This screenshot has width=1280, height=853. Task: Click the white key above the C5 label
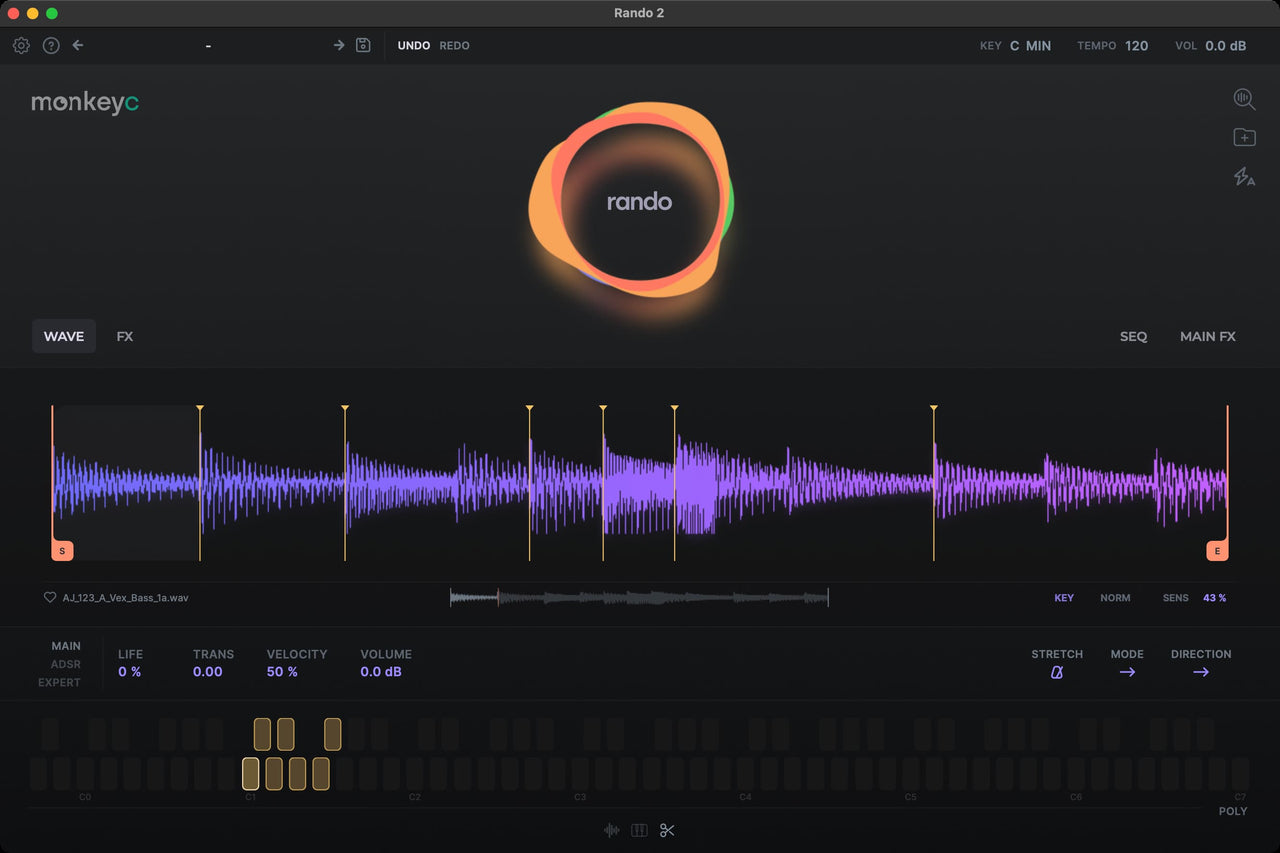pyautogui.click(x=910, y=774)
